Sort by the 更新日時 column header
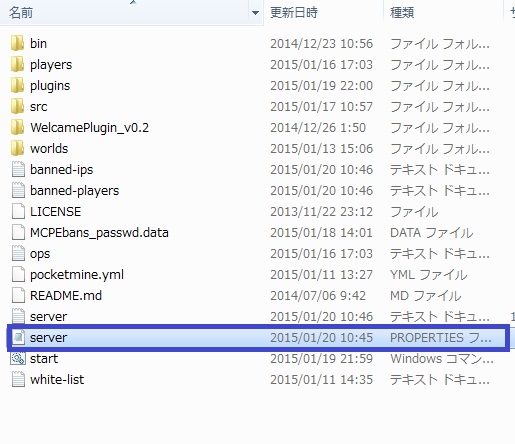The width and height of the screenshot is (515, 444). tap(294, 13)
